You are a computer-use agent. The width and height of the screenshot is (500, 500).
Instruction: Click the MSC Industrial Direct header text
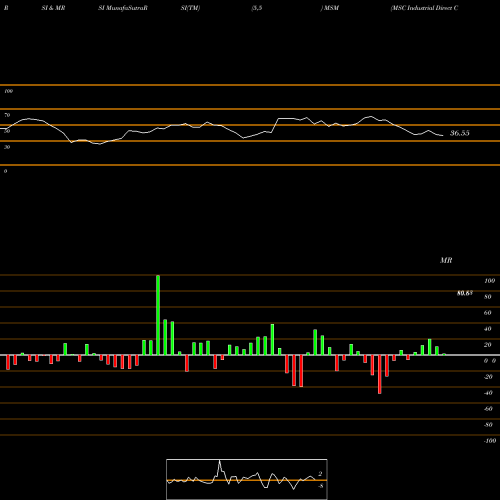tap(424, 8)
